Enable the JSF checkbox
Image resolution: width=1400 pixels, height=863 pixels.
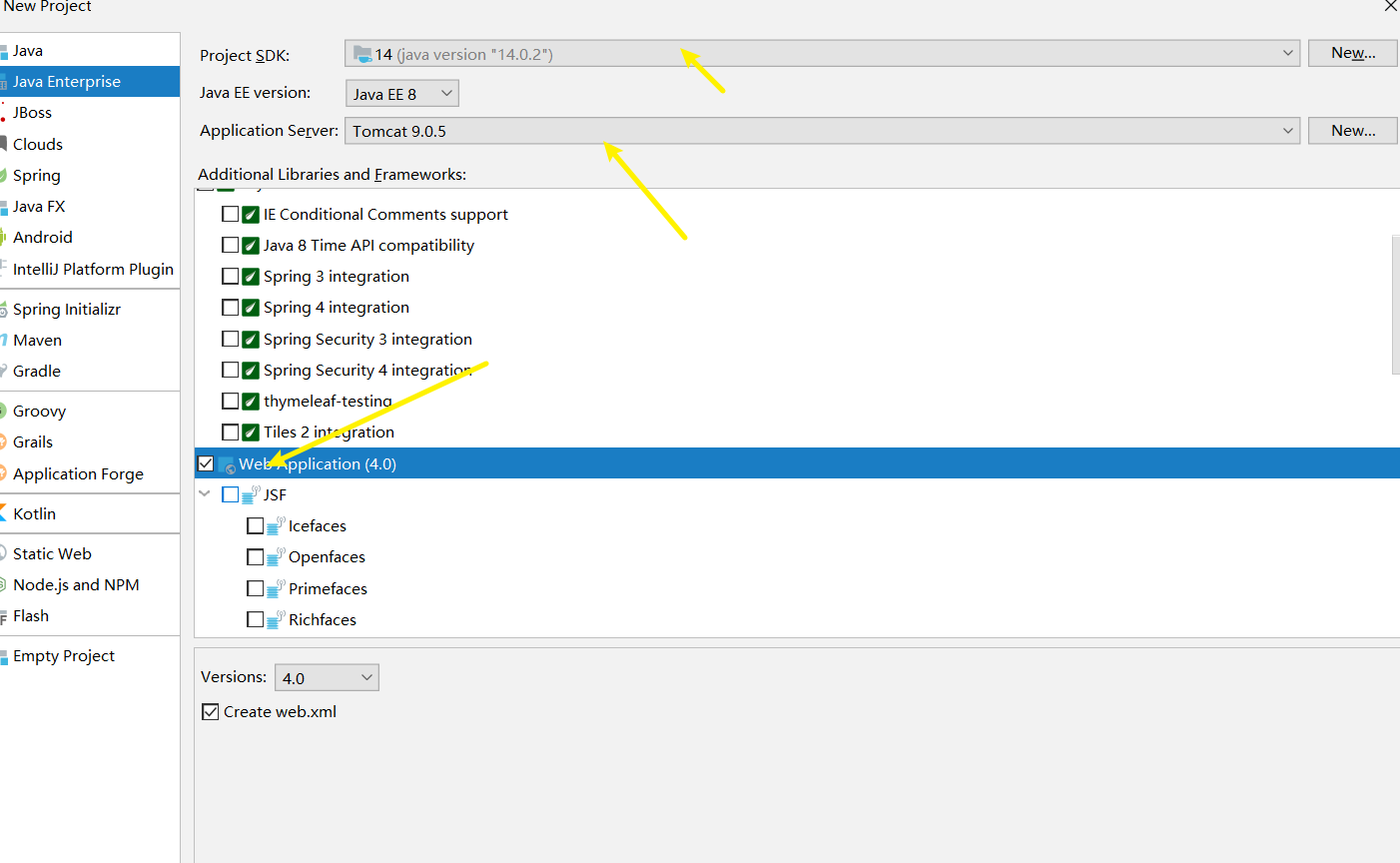[x=231, y=494]
